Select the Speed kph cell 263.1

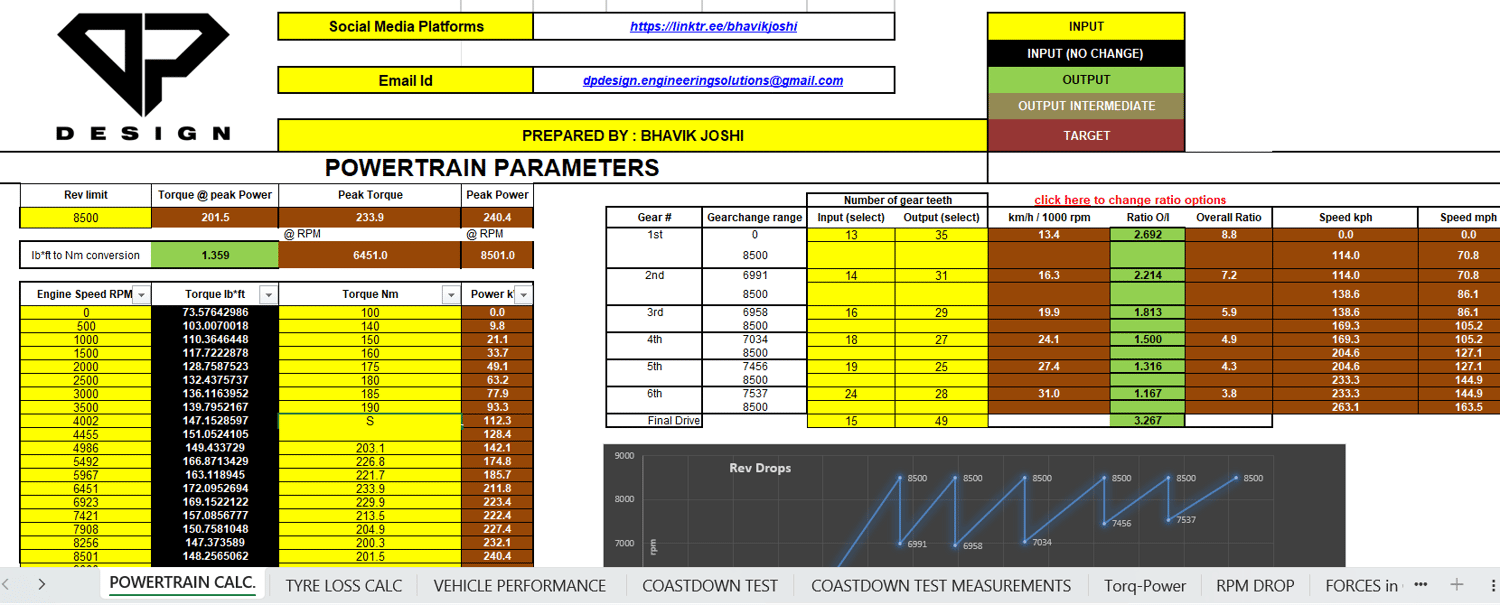pyautogui.click(x=1345, y=408)
